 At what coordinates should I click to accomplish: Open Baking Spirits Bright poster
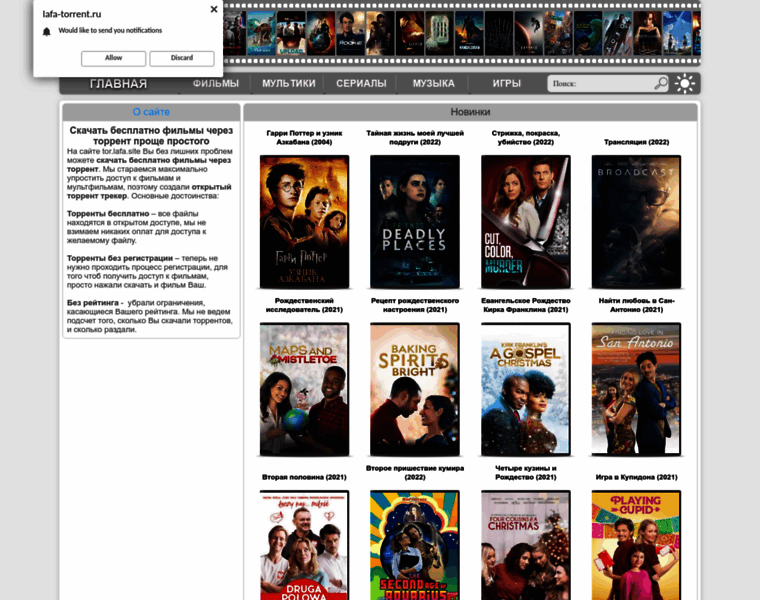[415, 390]
